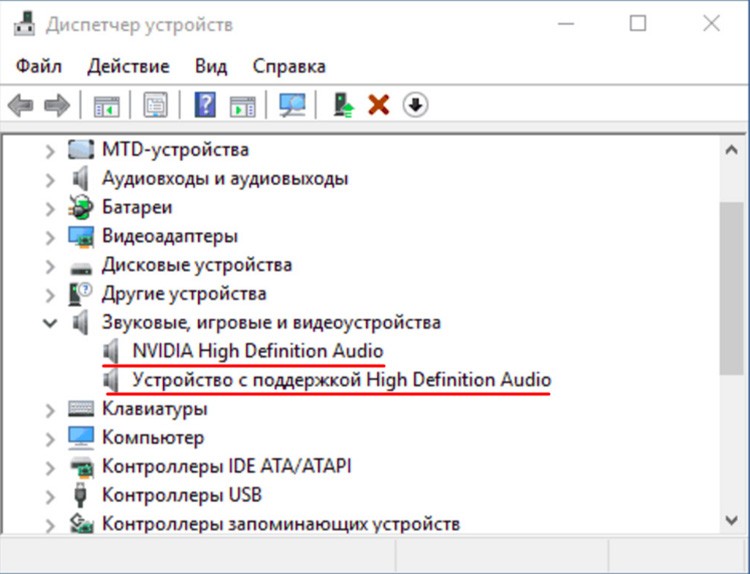Click the vertical scrollbar thumb
750x574 pixels.
coord(731,288)
